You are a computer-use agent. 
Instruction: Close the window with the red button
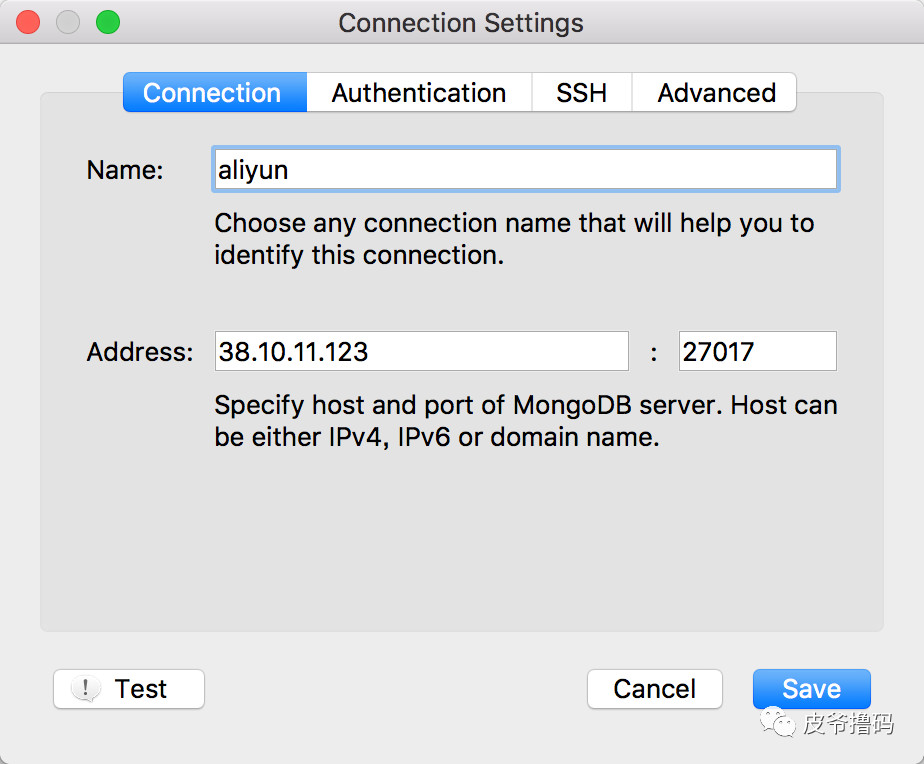pos(28,22)
